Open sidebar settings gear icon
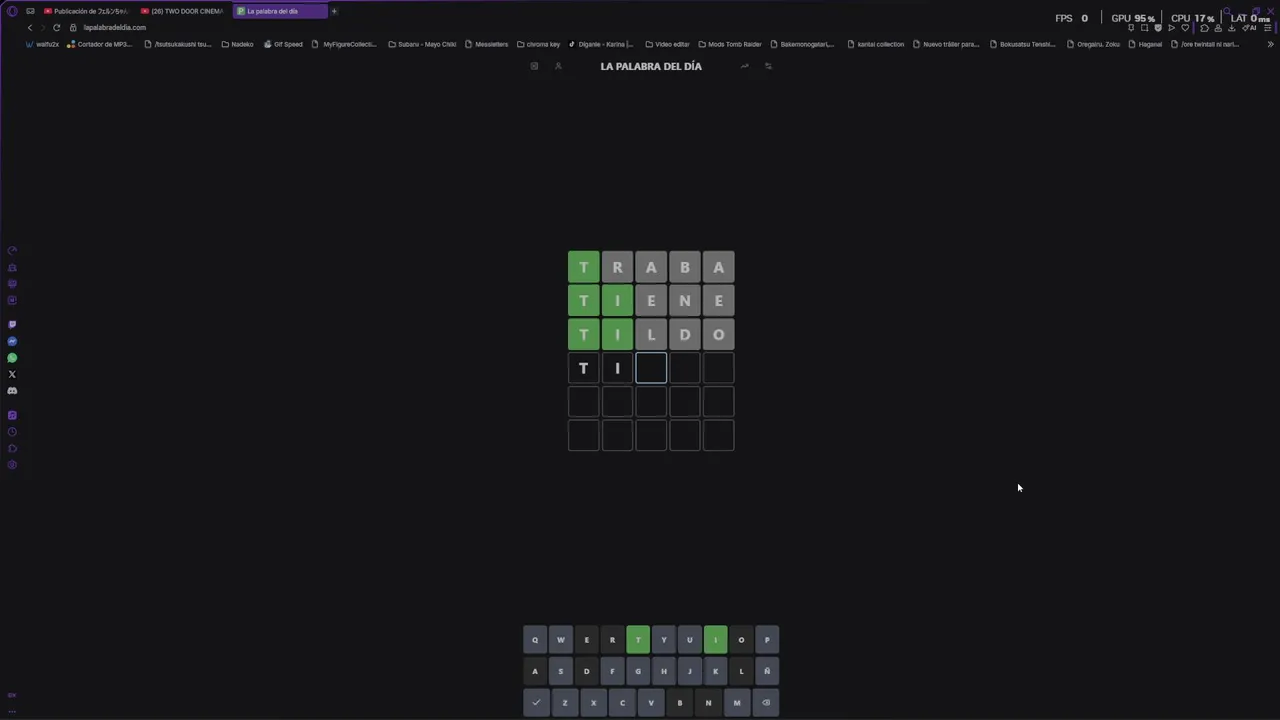This screenshot has height=720, width=1280. point(12,465)
